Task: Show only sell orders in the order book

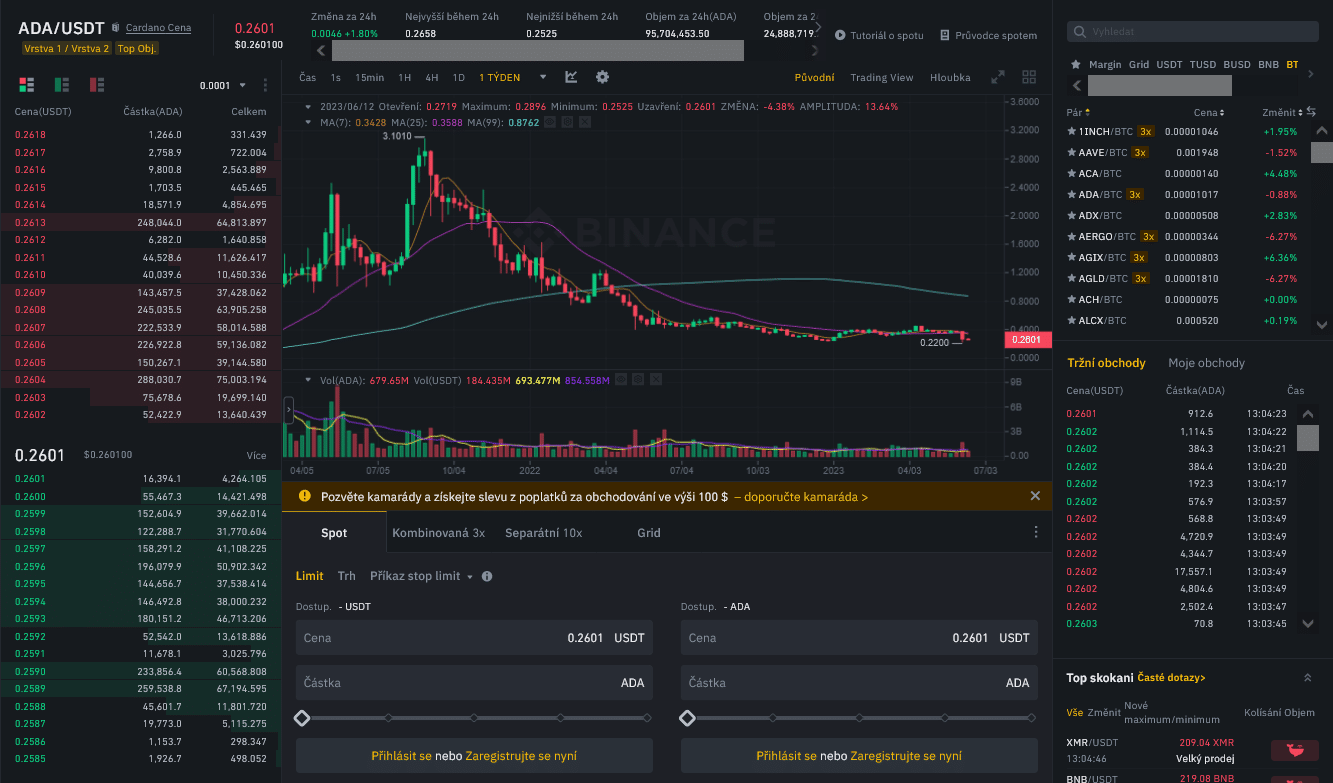Action: (x=97, y=85)
